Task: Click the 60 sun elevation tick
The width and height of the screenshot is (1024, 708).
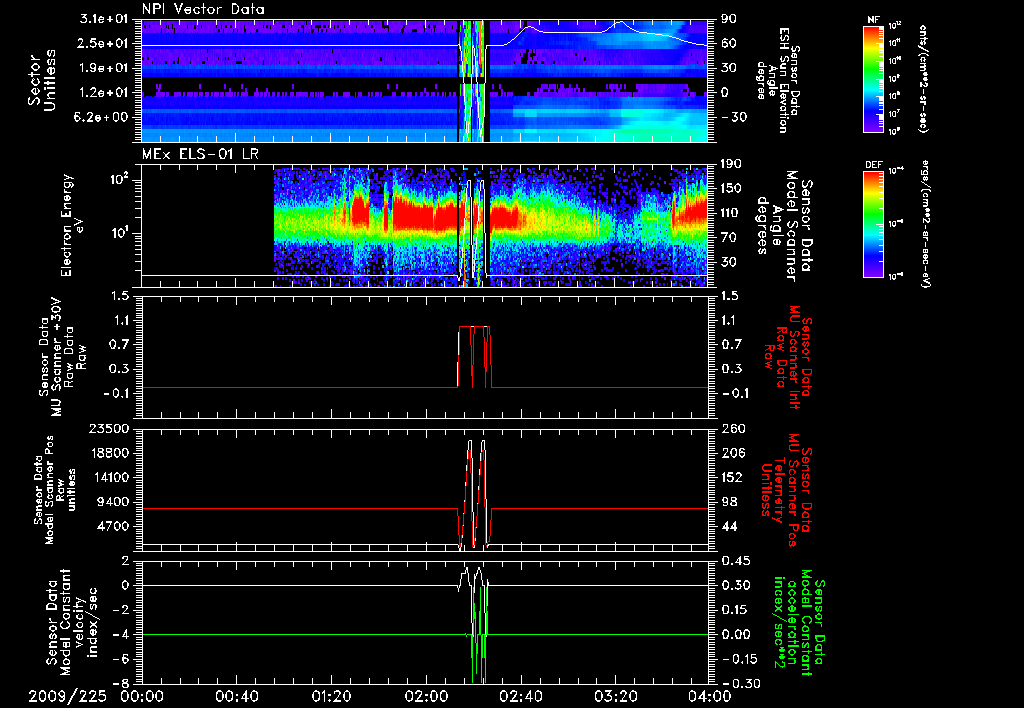Action: (x=728, y=44)
